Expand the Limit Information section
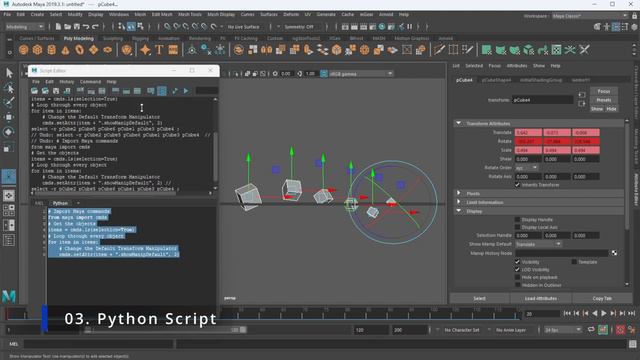The width and height of the screenshot is (640, 360). pyautogui.click(x=458, y=202)
